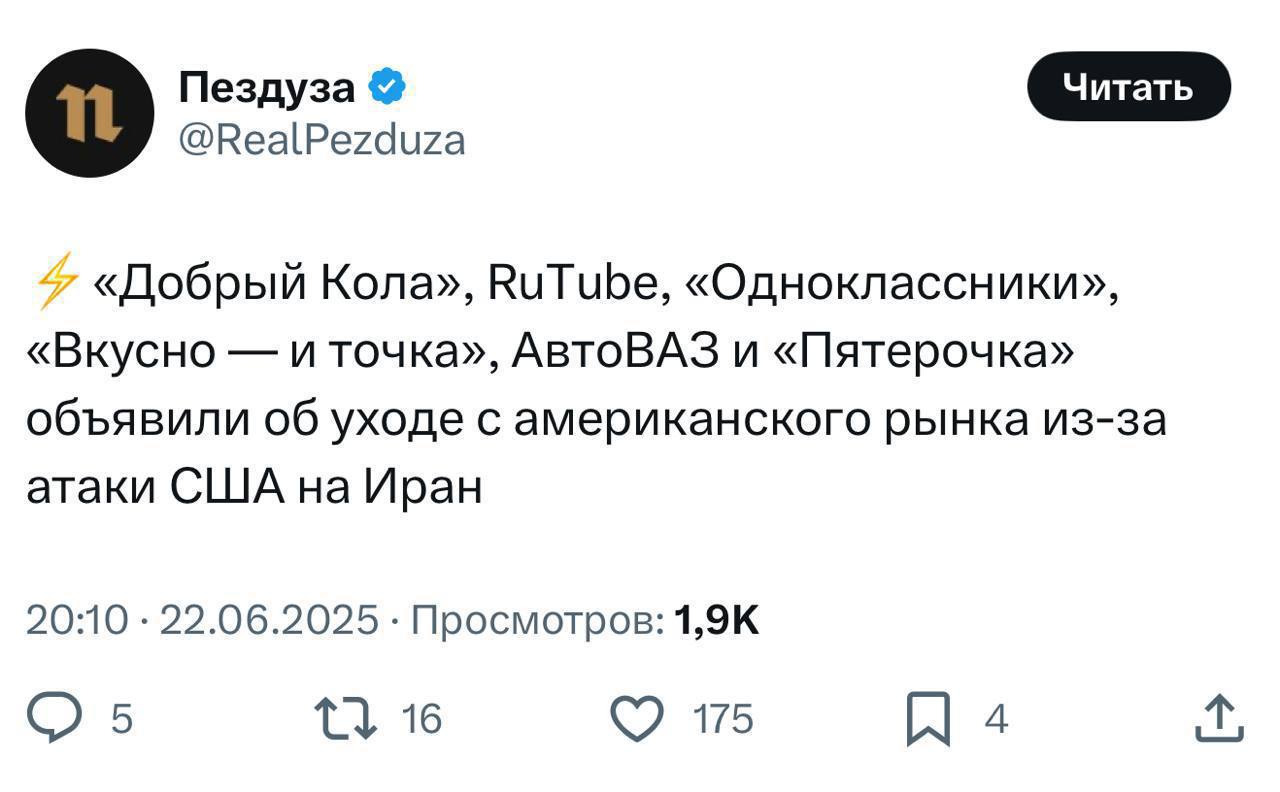The image size is (1280, 792).
Task: Click the blue verified badge
Action: 387,88
